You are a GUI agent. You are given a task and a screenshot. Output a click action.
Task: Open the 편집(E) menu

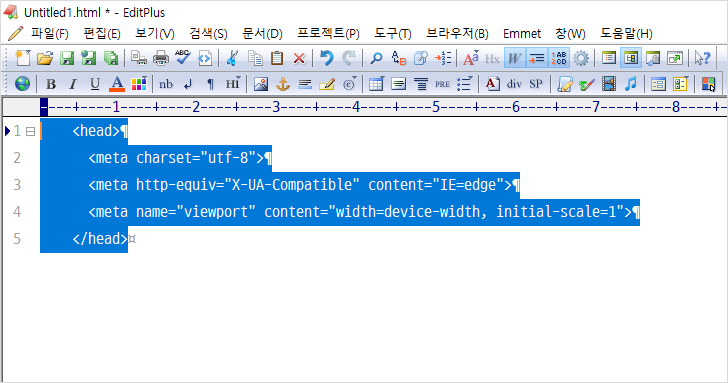click(x=102, y=33)
